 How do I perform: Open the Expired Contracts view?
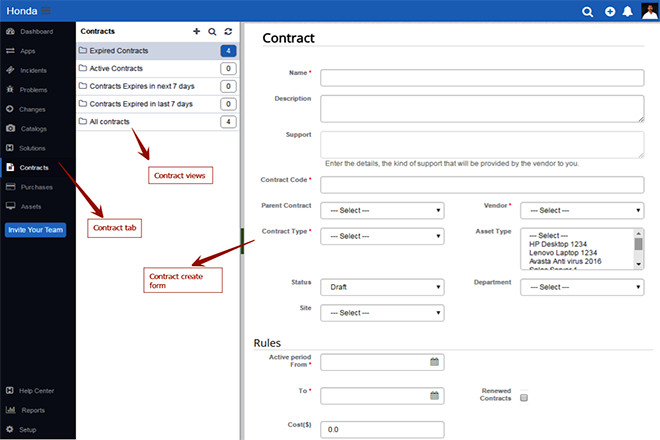157,51
